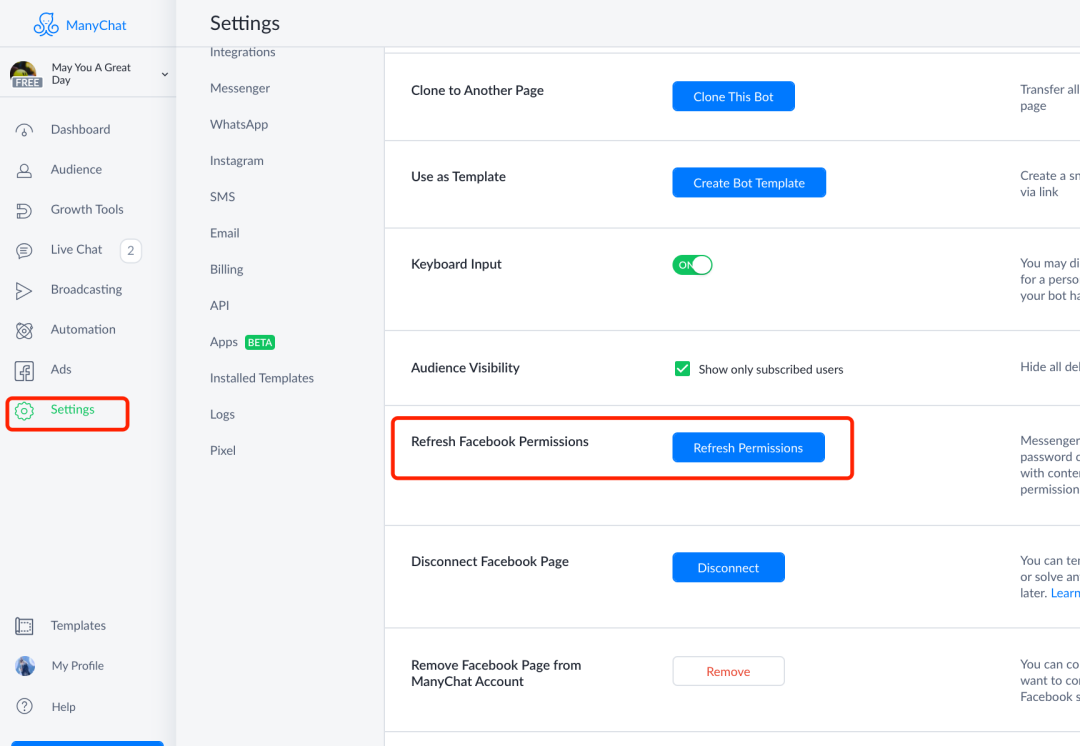Screen dimensions: 1080x746
Task: Uncheck Show only subscribed users
Action: point(682,369)
